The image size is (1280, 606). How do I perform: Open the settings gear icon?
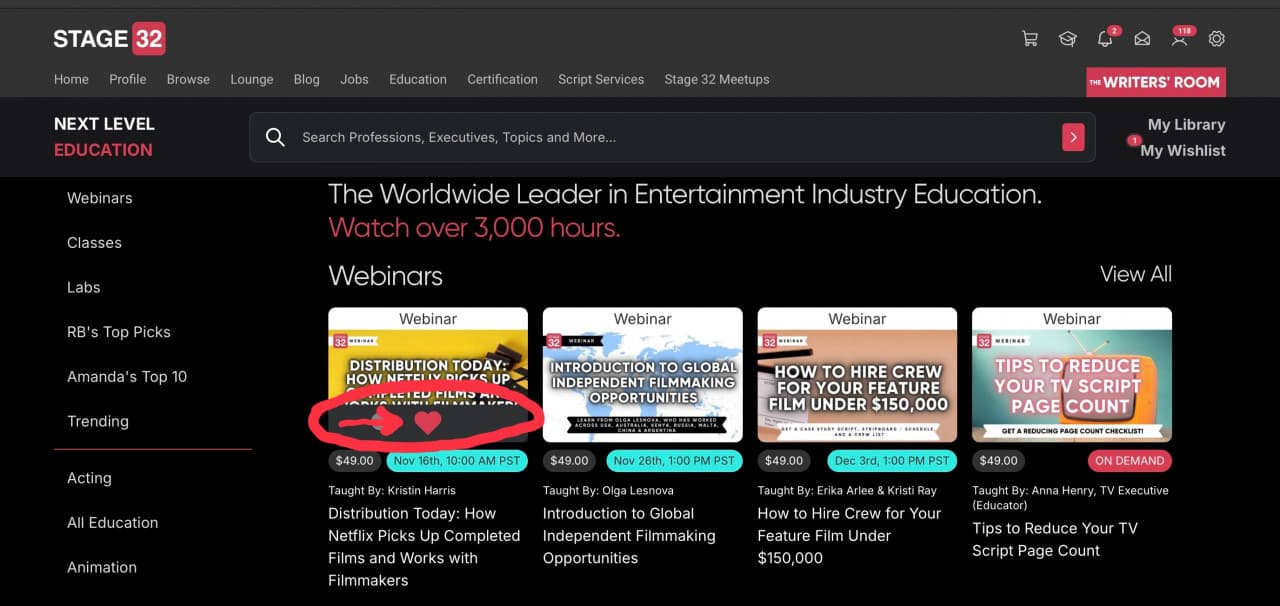pyautogui.click(x=1217, y=39)
